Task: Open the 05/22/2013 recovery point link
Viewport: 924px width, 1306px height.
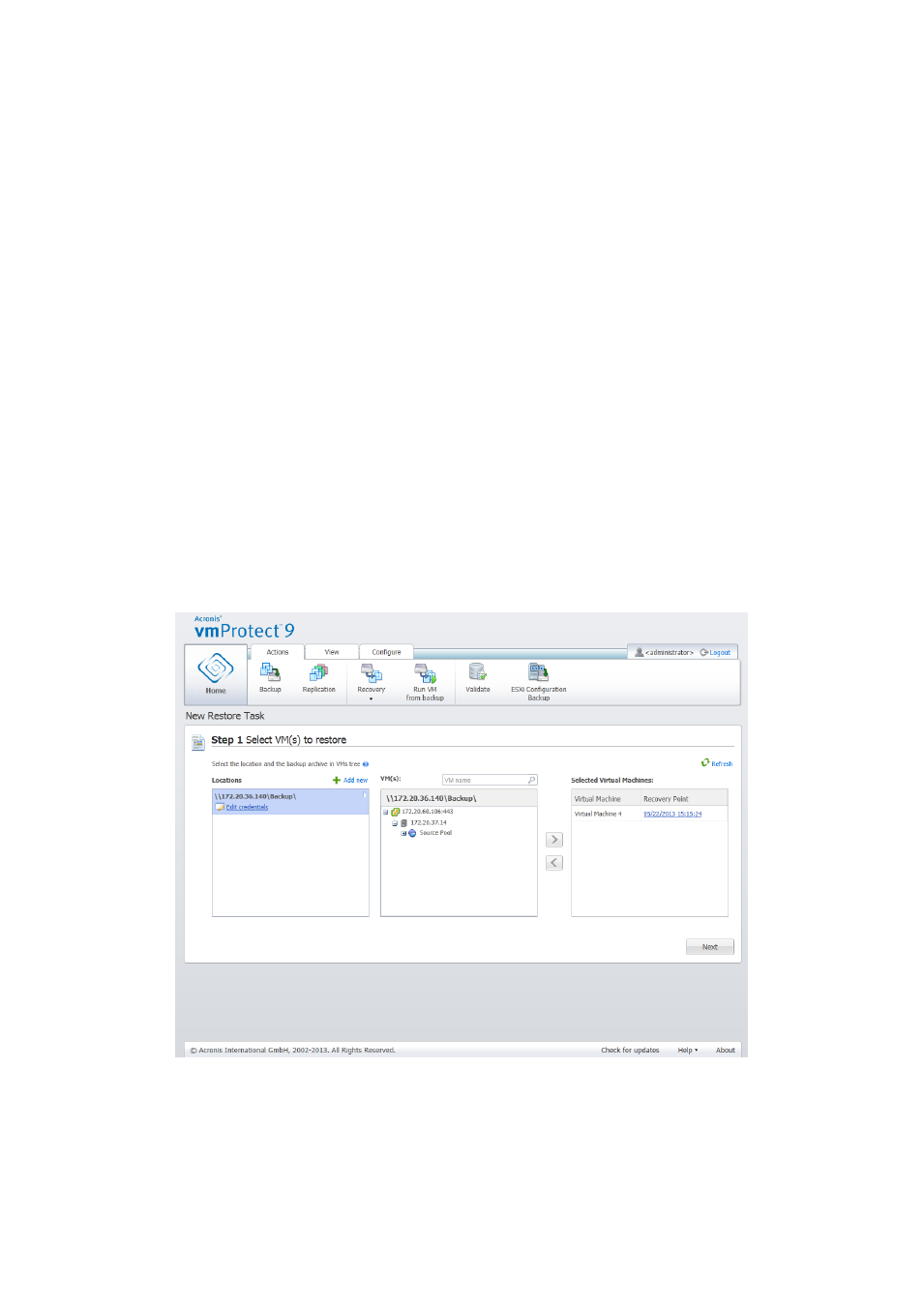Action: pyautogui.click(x=672, y=815)
